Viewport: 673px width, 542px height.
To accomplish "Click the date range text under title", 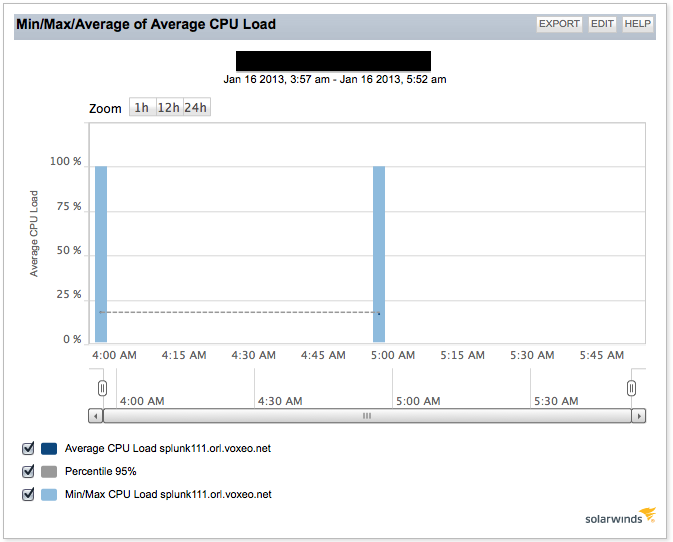I will pyautogui.click(x=335, y=79).
